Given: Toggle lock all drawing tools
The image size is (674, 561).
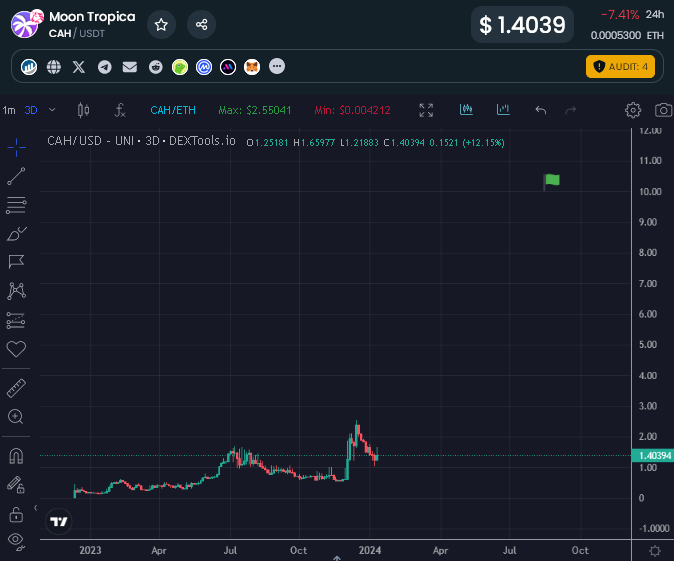Looking at the screenshot, I should click(x=16, y=514).
